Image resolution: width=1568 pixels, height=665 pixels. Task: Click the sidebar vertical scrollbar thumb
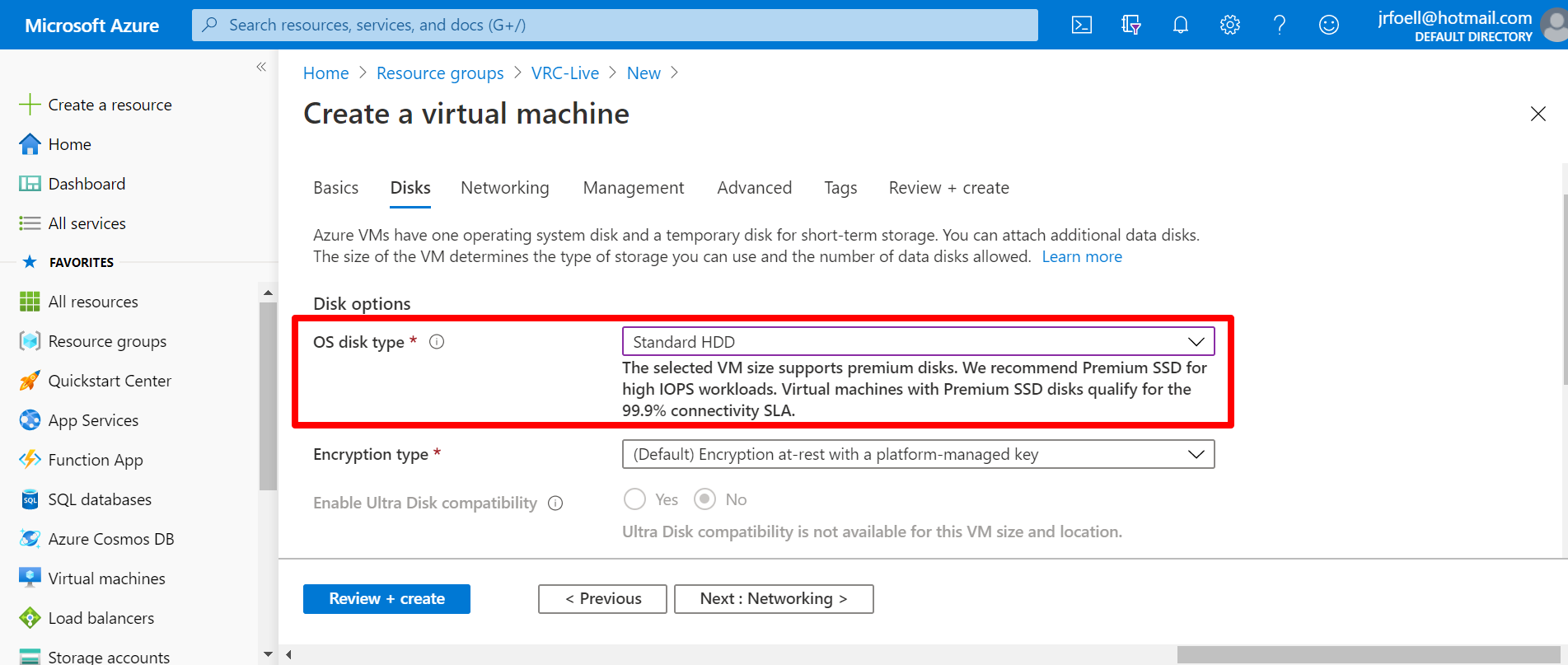[268, 396]
